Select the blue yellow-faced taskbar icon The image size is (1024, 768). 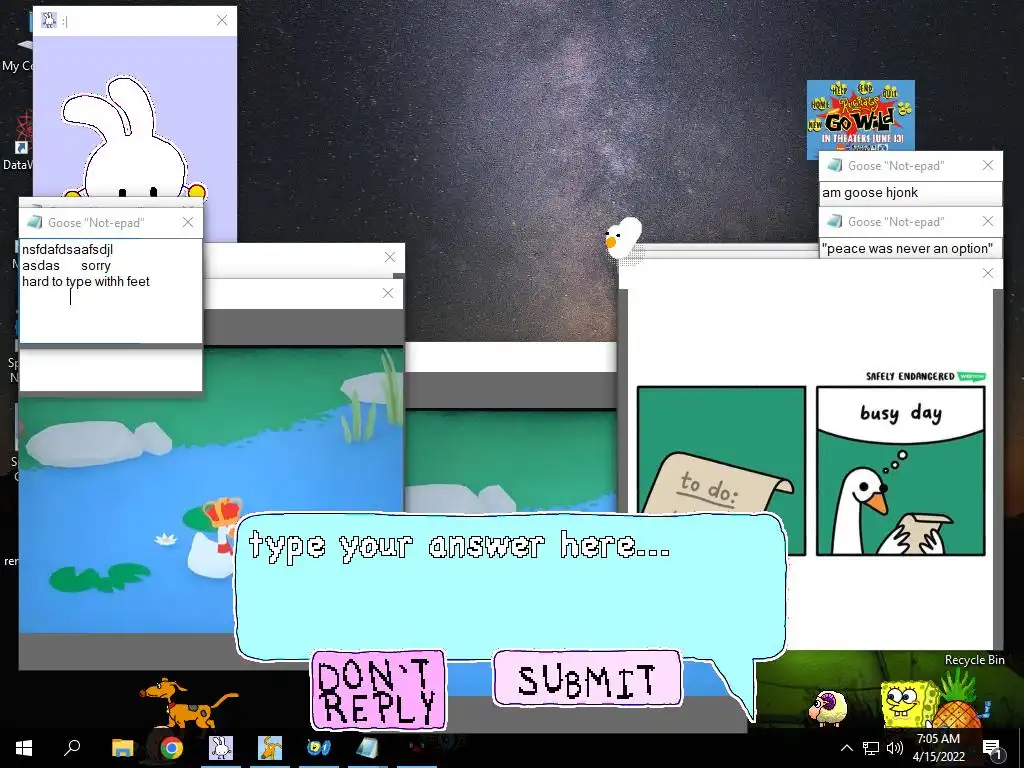319,748
